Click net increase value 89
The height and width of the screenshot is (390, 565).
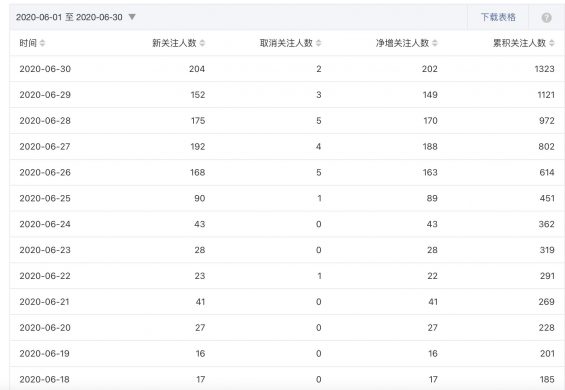point(432,198)
